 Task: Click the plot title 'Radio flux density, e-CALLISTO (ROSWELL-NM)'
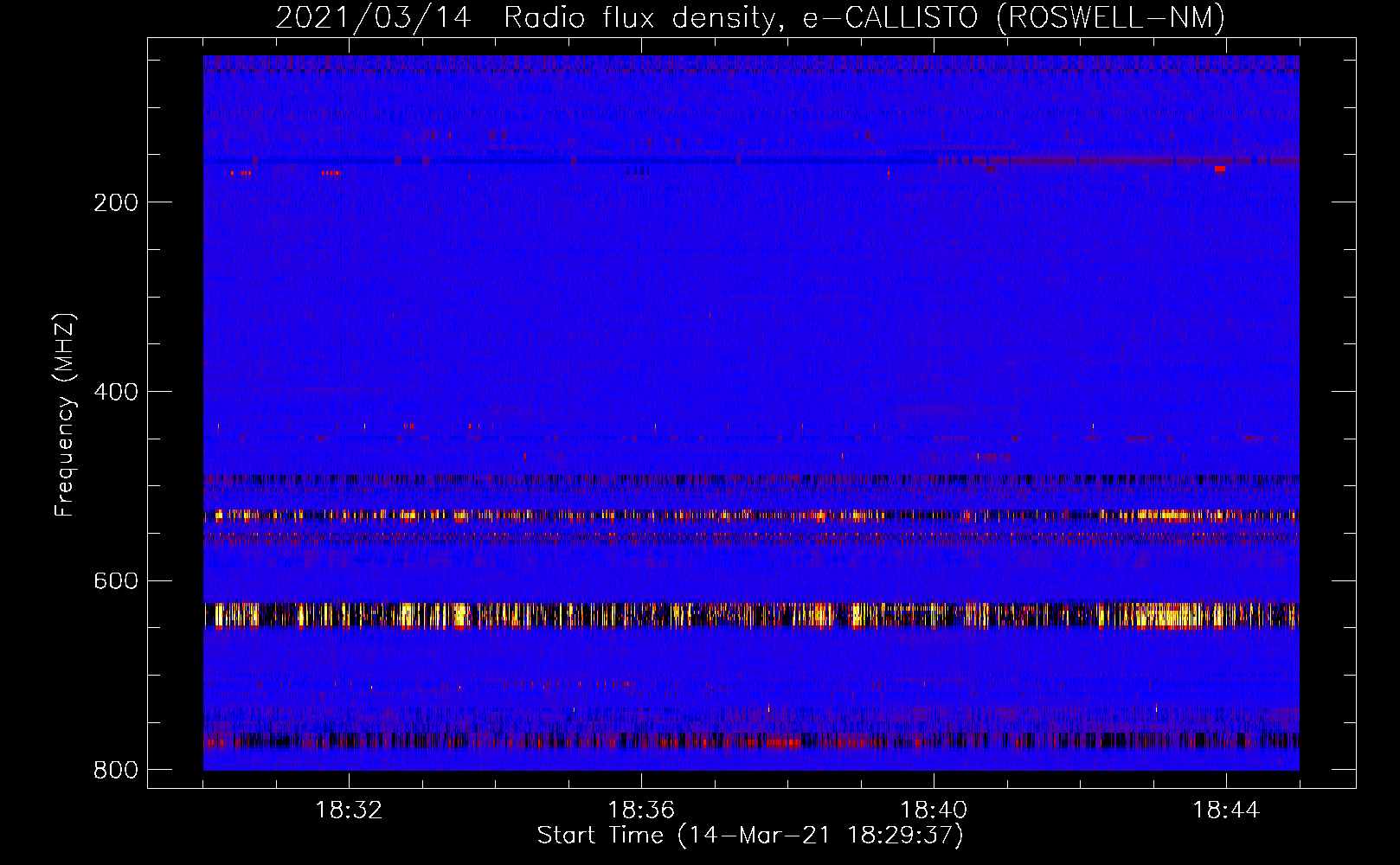[x=864, y=17]
